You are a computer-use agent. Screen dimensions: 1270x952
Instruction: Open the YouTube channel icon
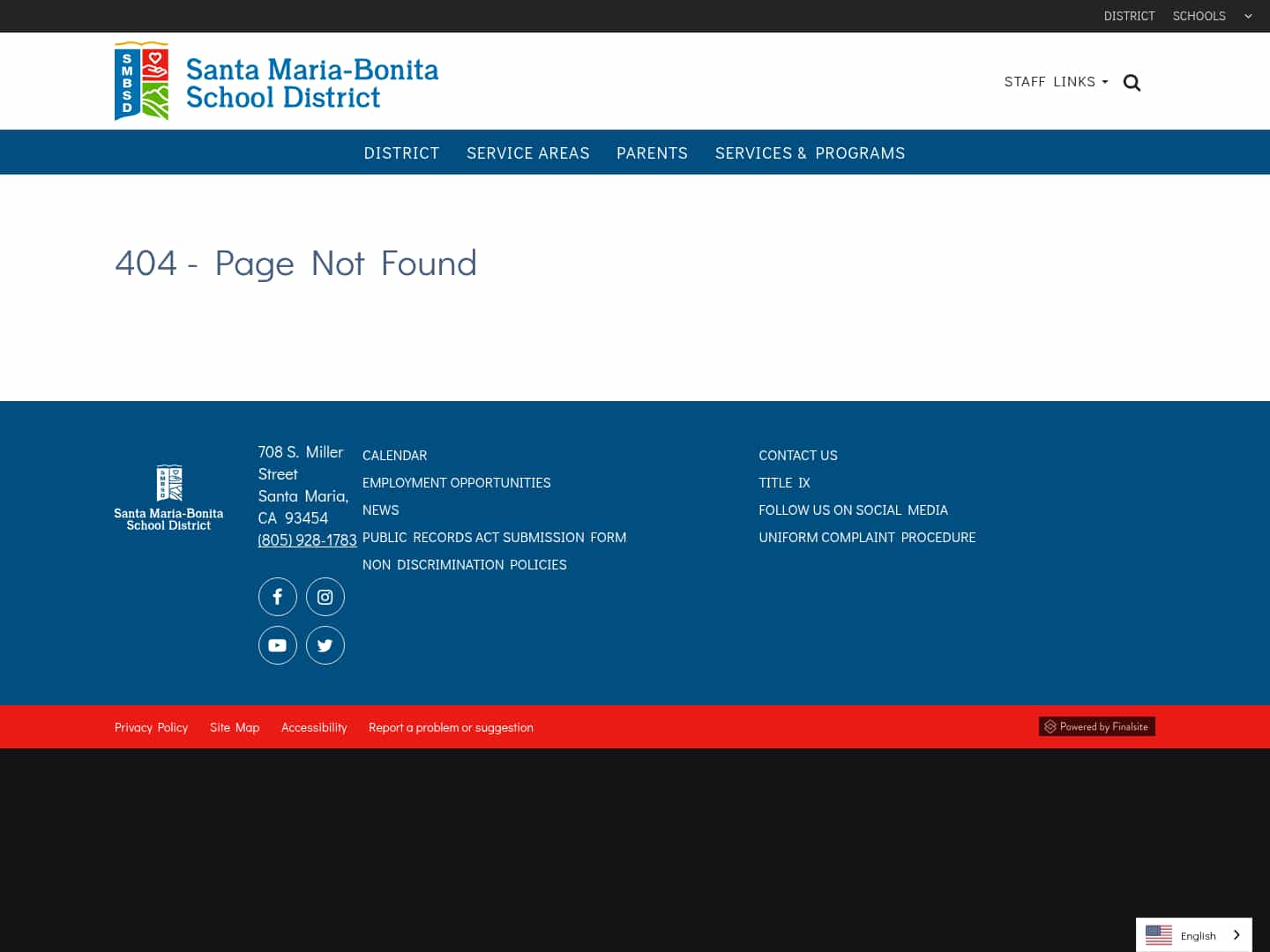(x=277, y=645)
